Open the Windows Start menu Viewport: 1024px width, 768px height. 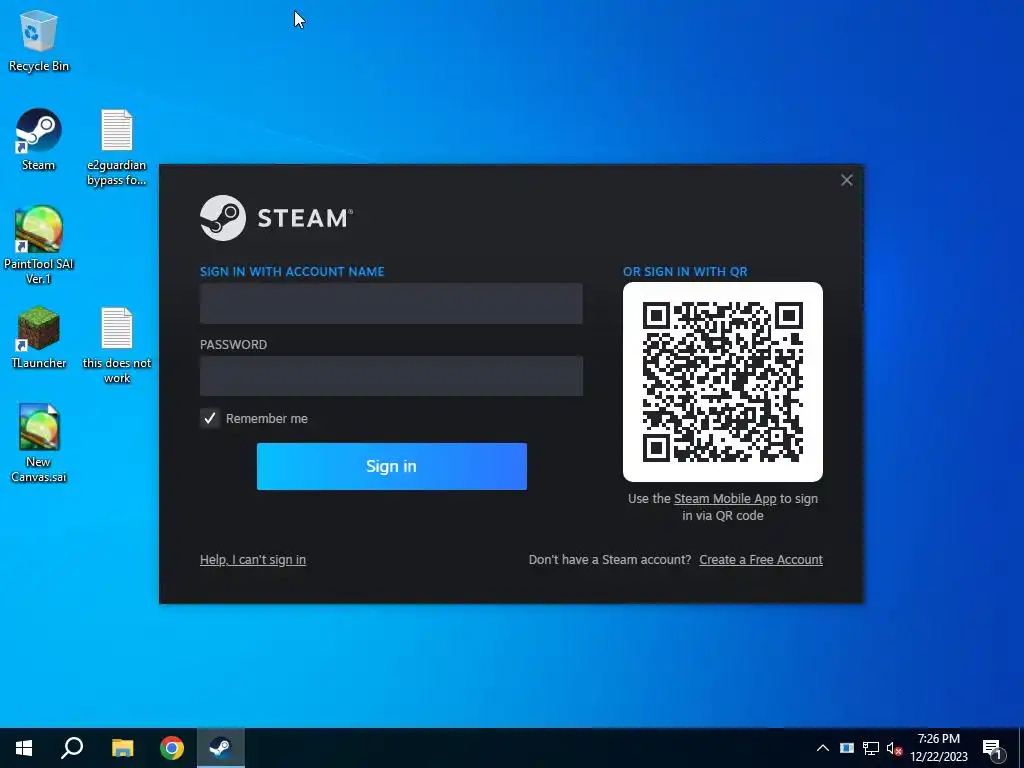pos(24,748)
